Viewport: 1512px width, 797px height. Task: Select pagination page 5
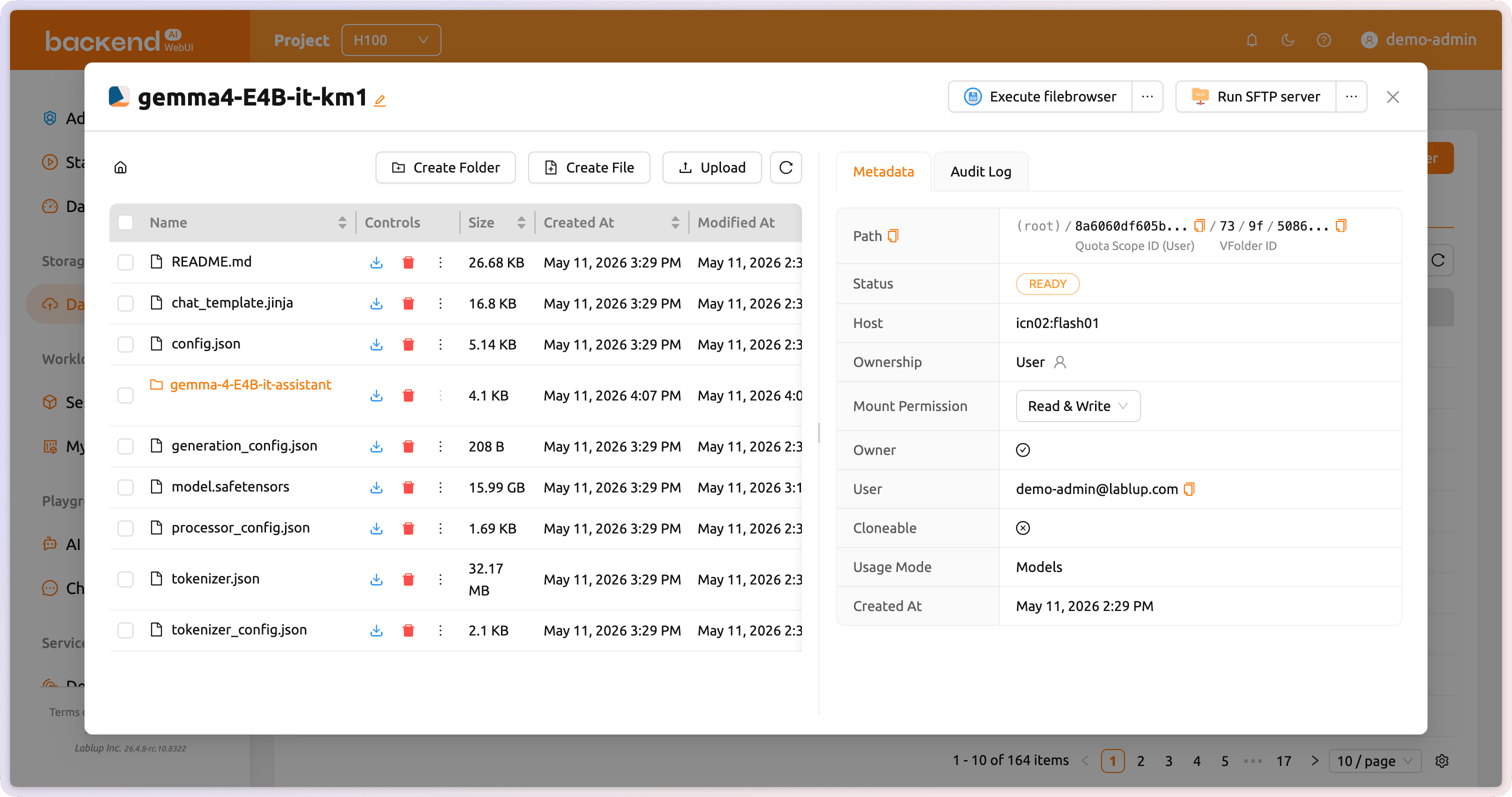tap(1225, 761)
